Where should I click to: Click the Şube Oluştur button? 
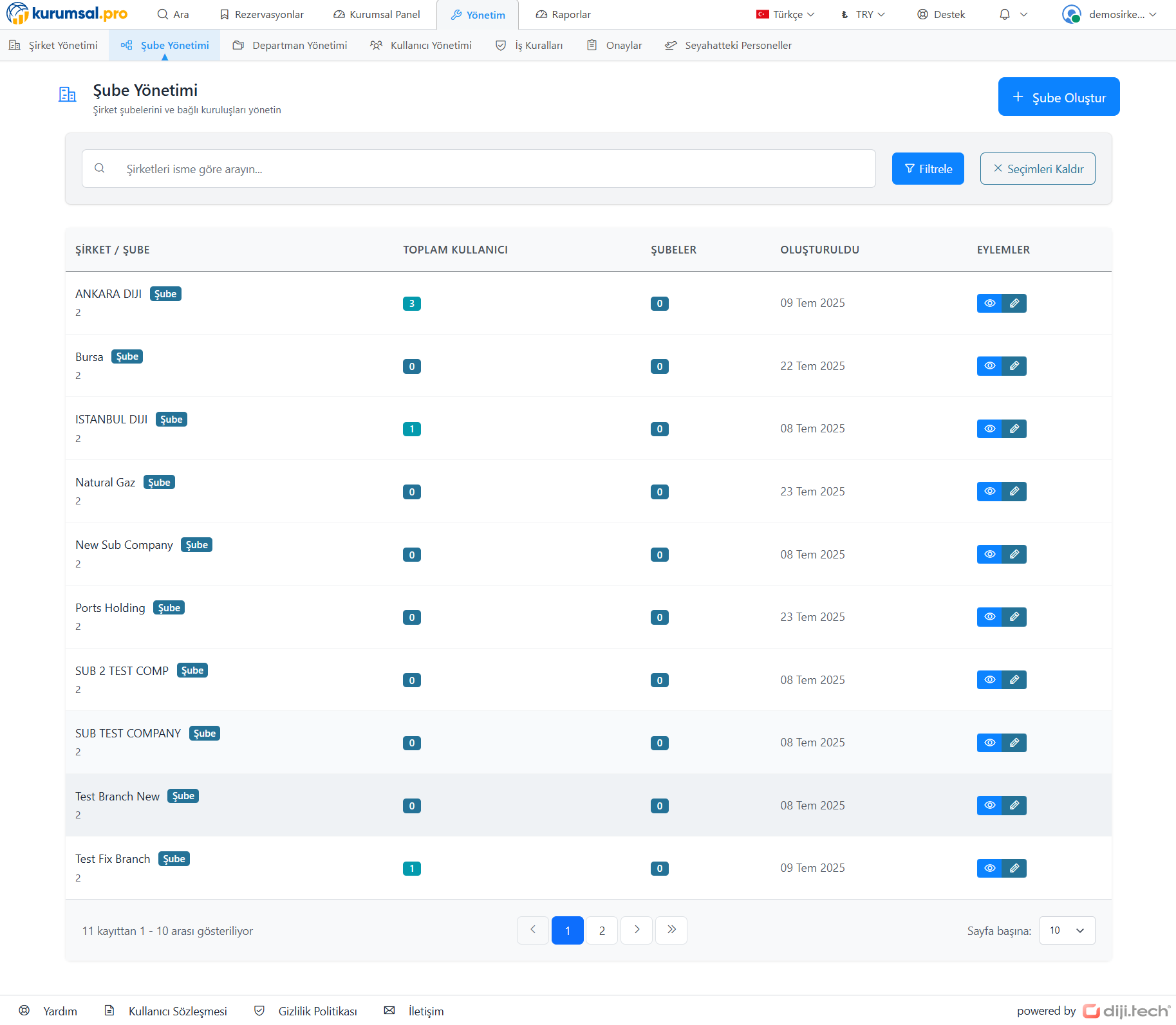coord(1059,97)
